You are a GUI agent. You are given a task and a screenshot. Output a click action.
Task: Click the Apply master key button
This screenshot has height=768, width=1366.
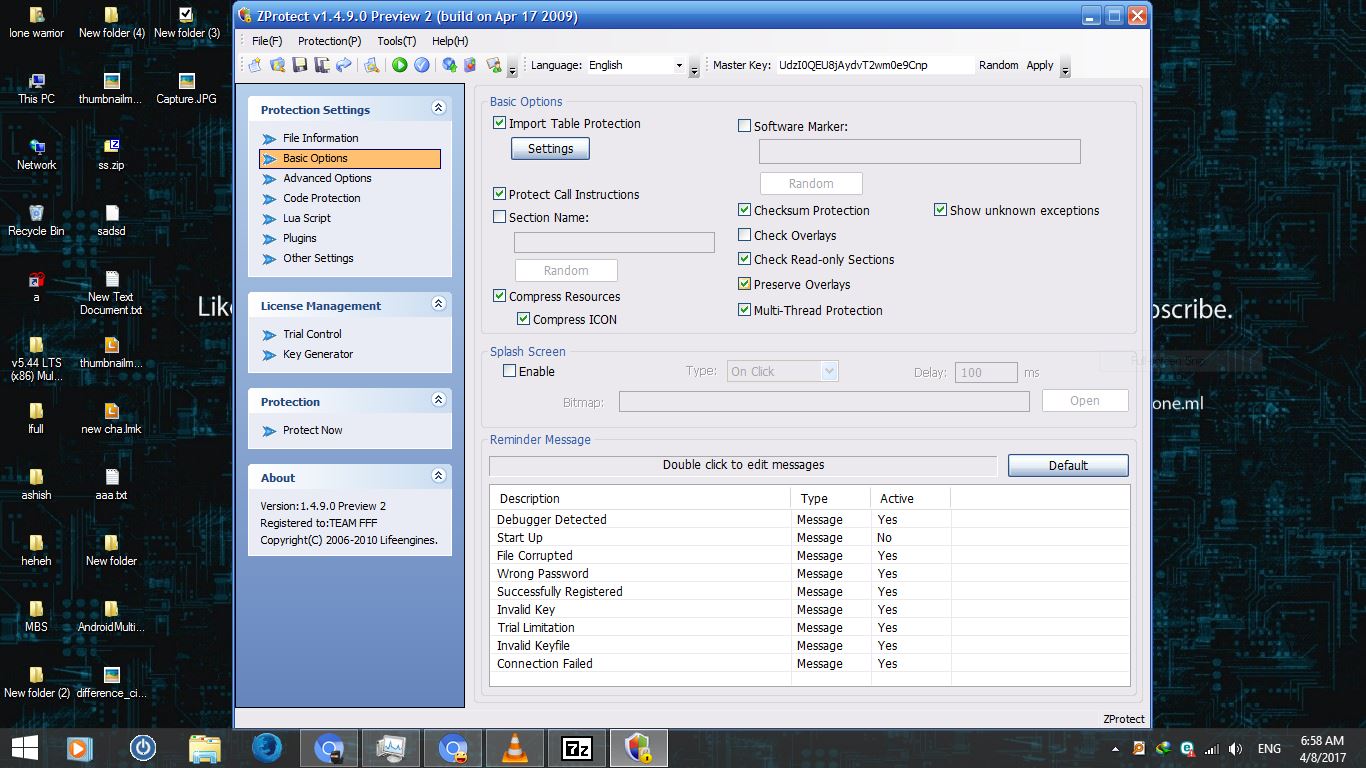(1040, 65)
